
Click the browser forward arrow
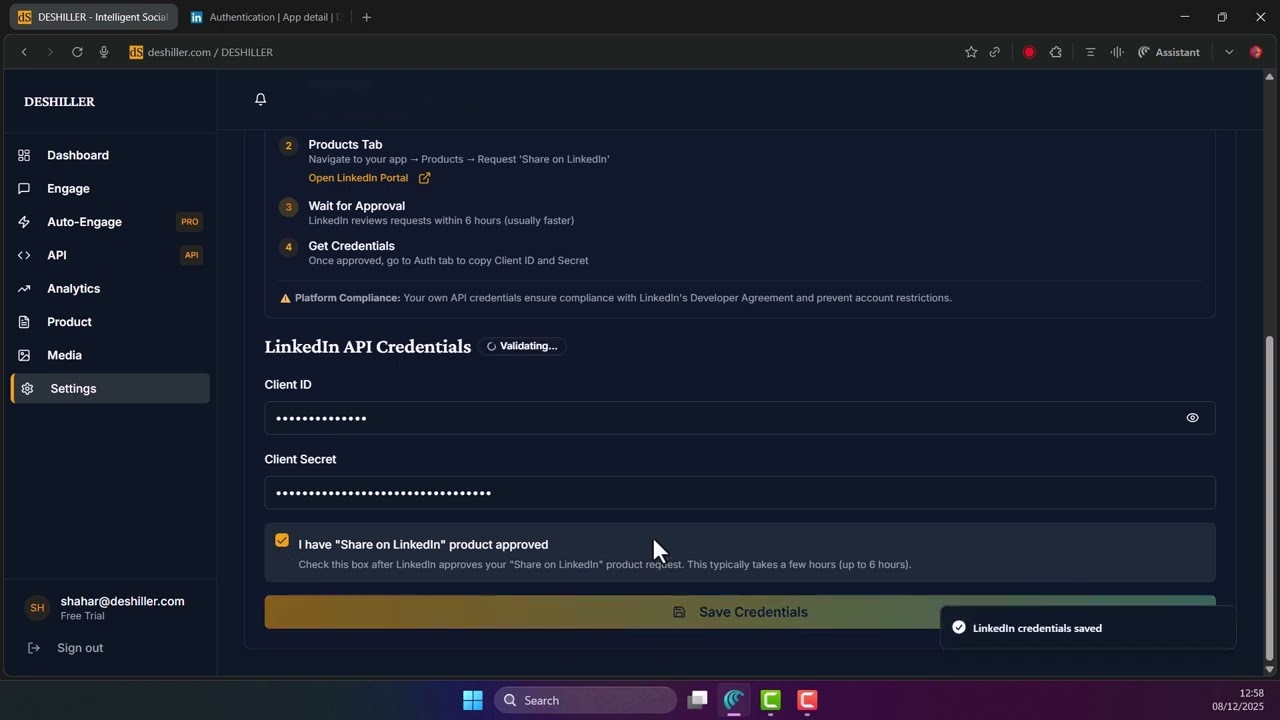50,52
